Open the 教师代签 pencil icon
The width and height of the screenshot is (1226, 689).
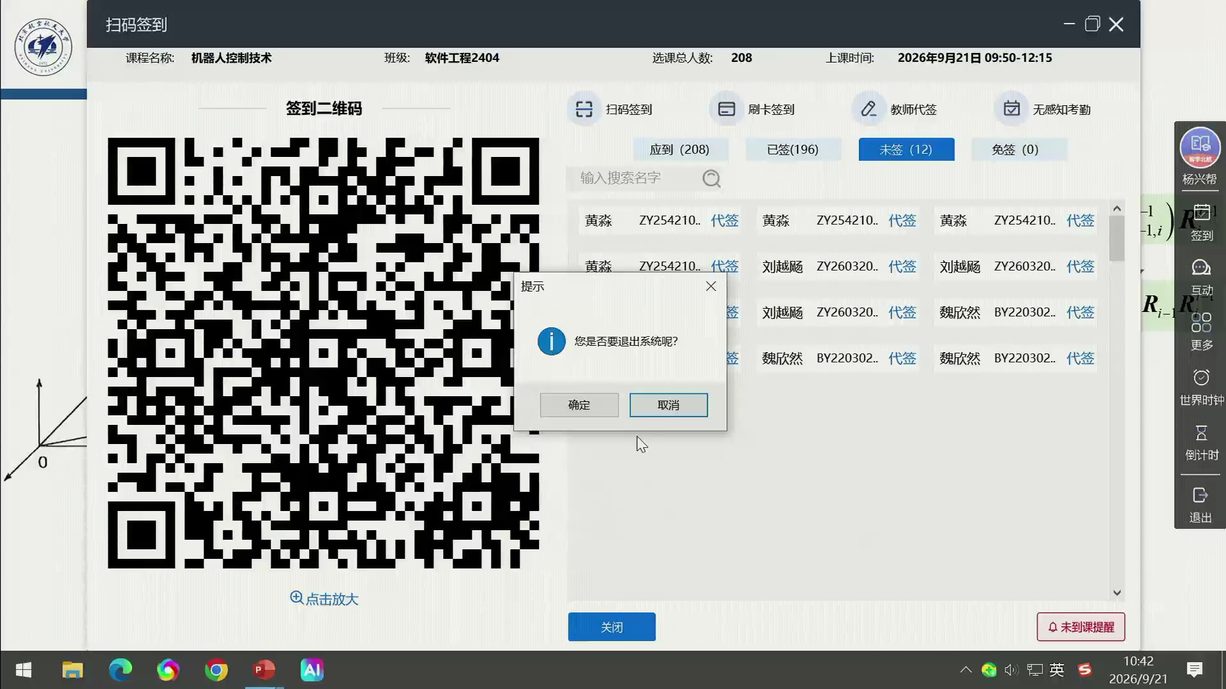[868, 109]
